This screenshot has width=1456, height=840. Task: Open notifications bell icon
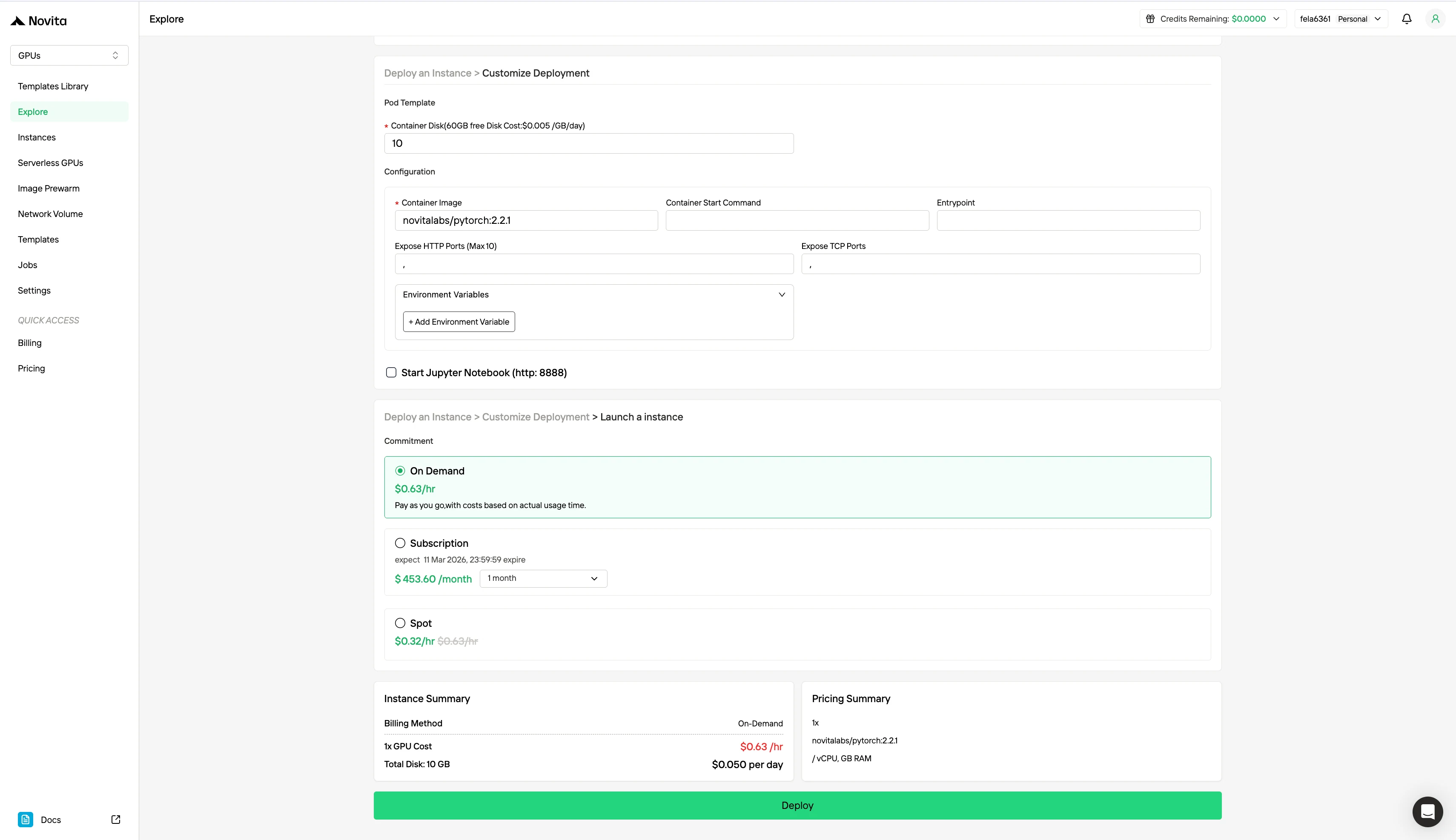pyautogui.click(x=1406, y=19)
